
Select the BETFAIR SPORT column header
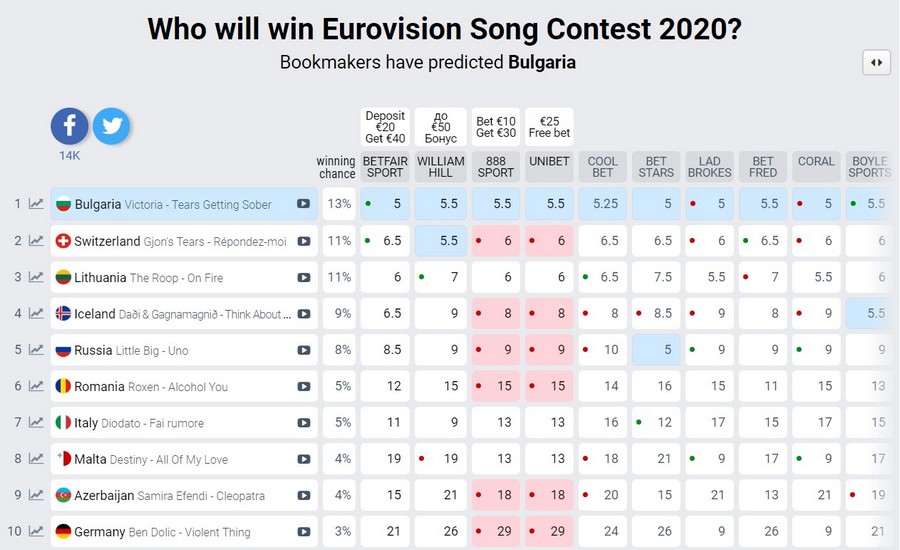tap(385, 167)
